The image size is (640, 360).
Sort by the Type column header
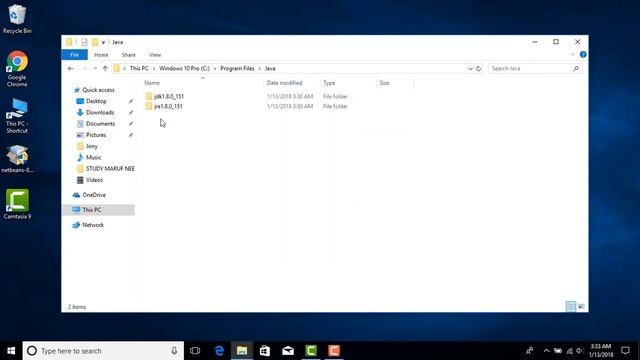pyautogui.click(x=329, y=83)
